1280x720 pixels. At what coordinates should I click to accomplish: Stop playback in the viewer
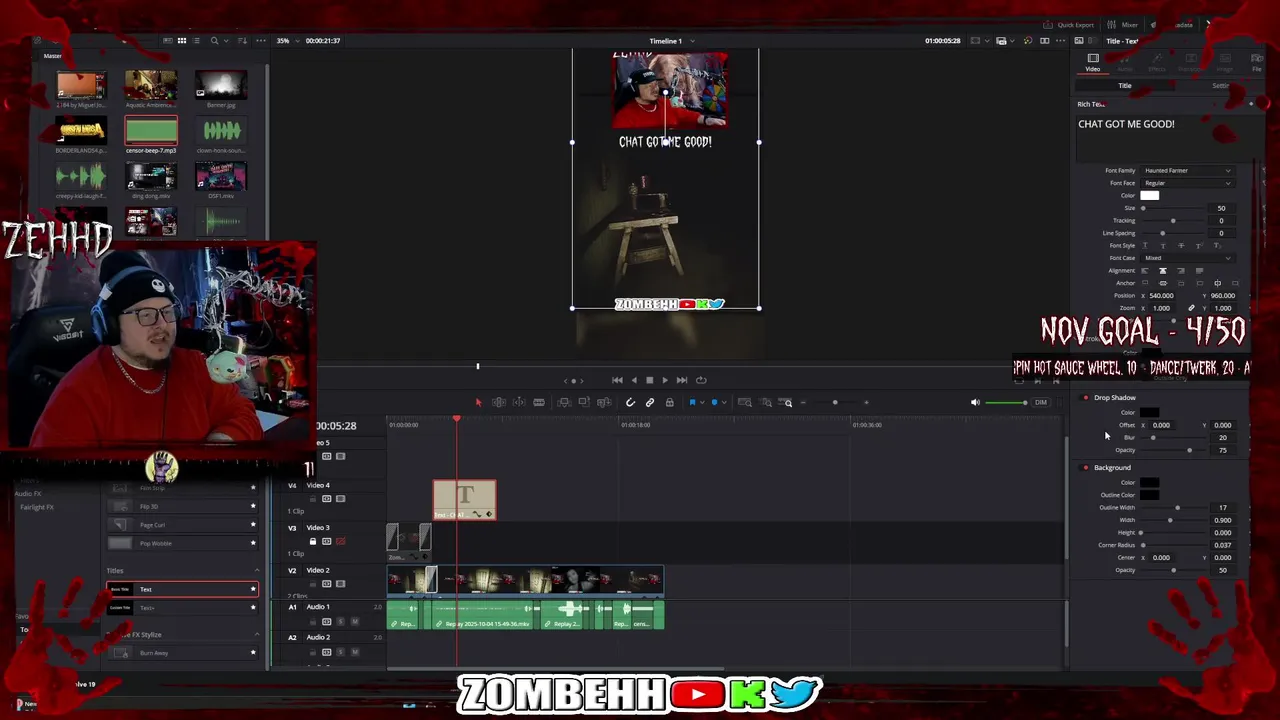tap(649, 380)
